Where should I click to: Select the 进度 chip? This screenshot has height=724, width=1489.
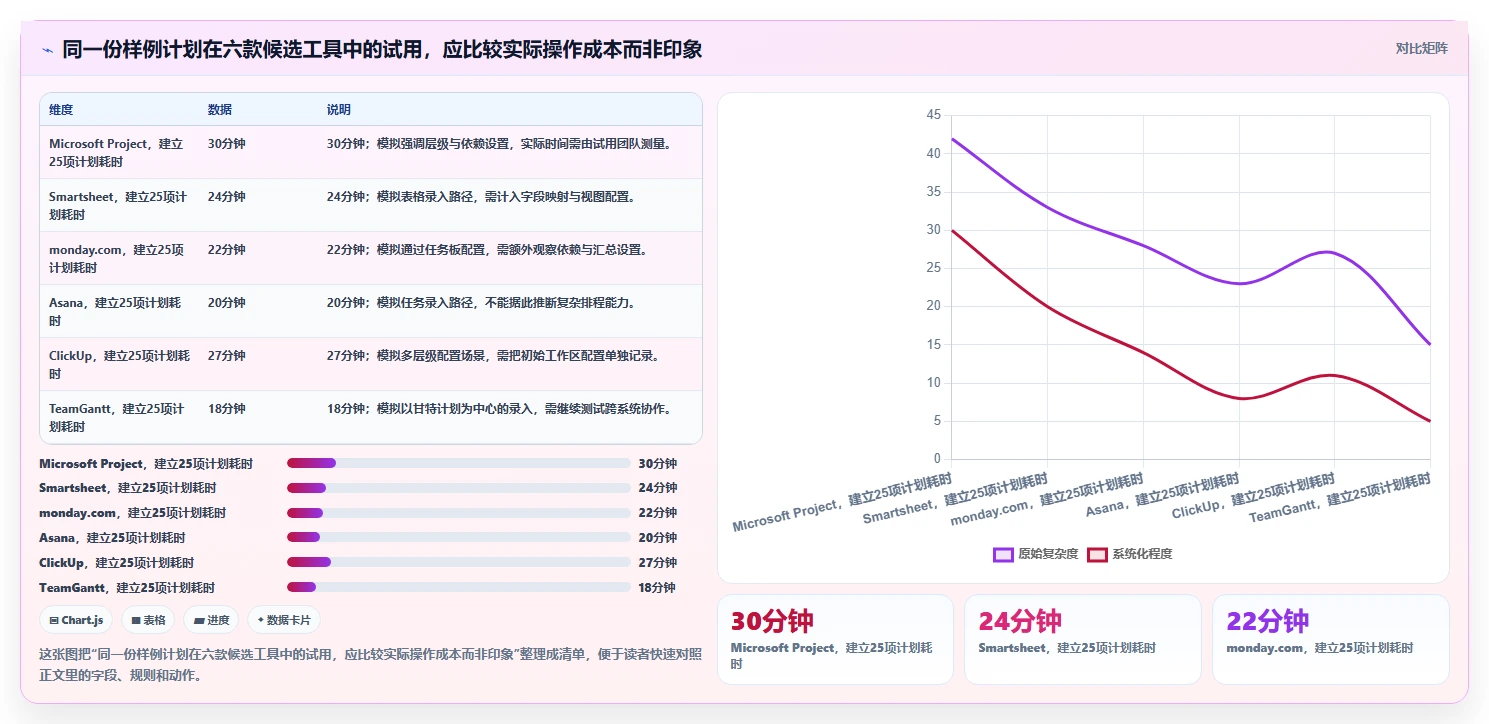pyautogui.click(x=212, y=620)
